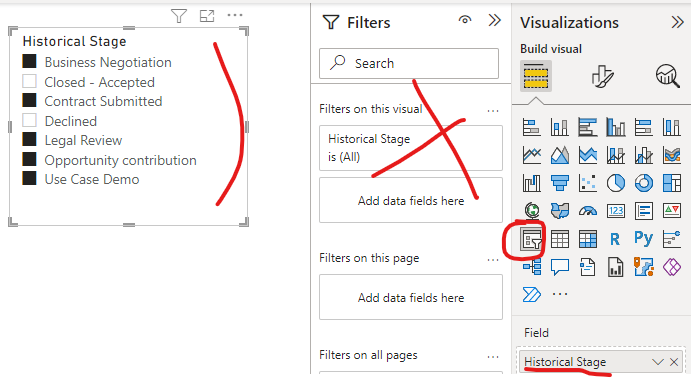Toggle Filters pane visibility eye icon

pos(465,20)
